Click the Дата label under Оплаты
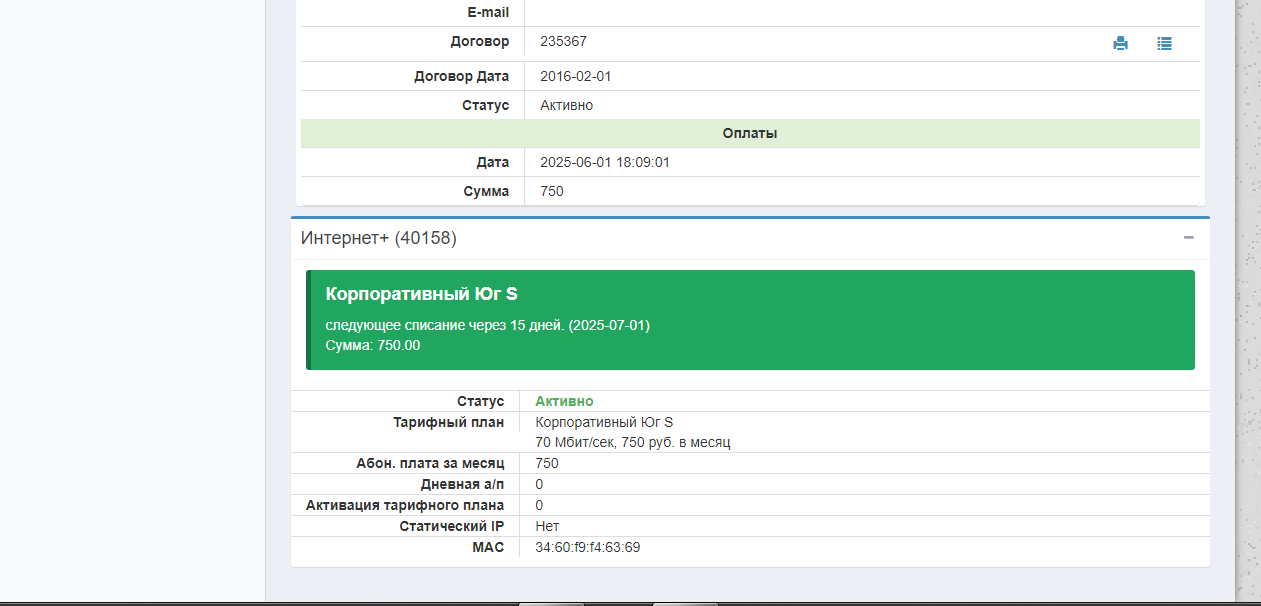Viewport: 1261px width, 606px height. coord(493,162)
